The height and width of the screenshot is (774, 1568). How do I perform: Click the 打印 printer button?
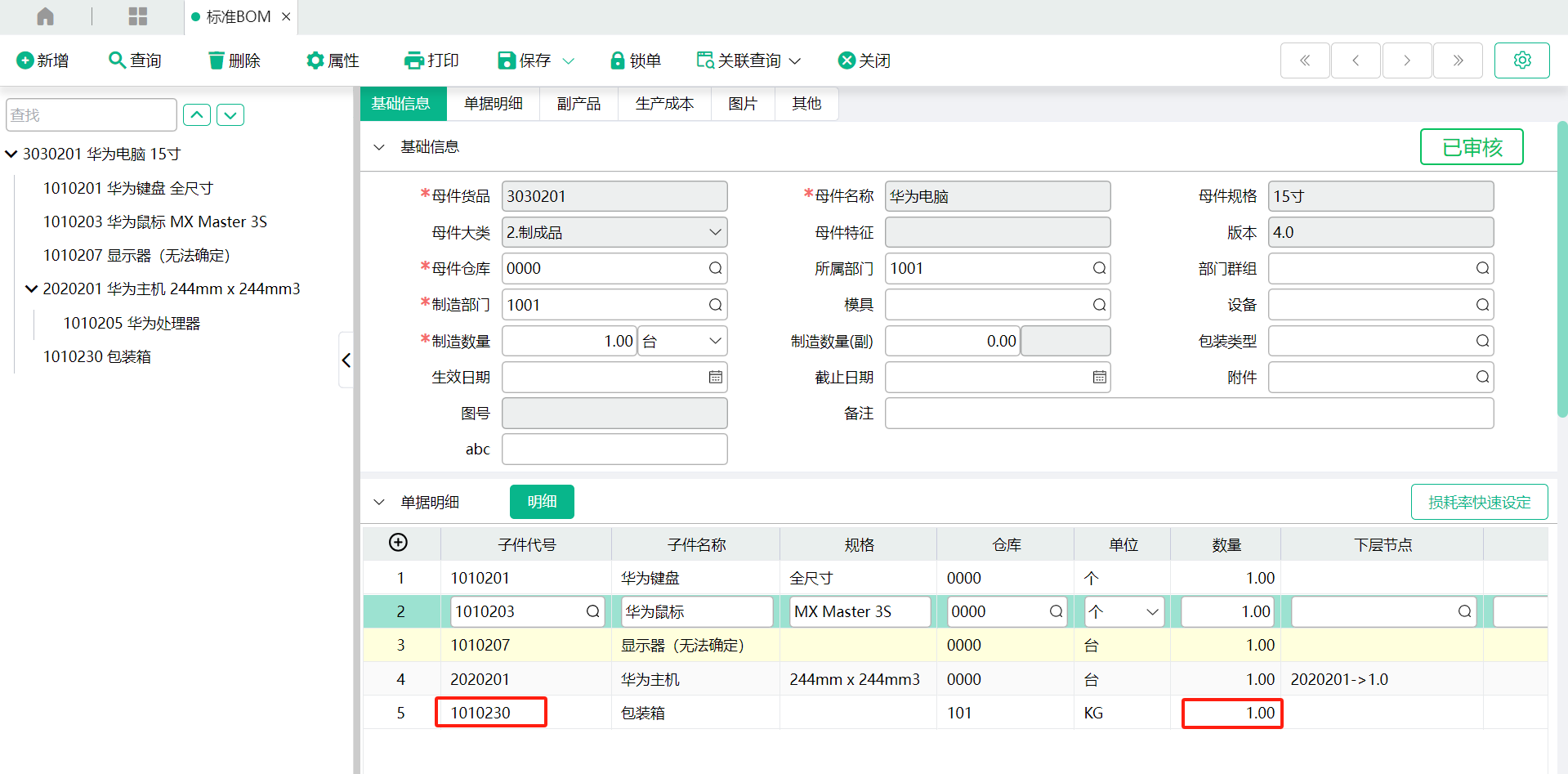click(431, 60)
